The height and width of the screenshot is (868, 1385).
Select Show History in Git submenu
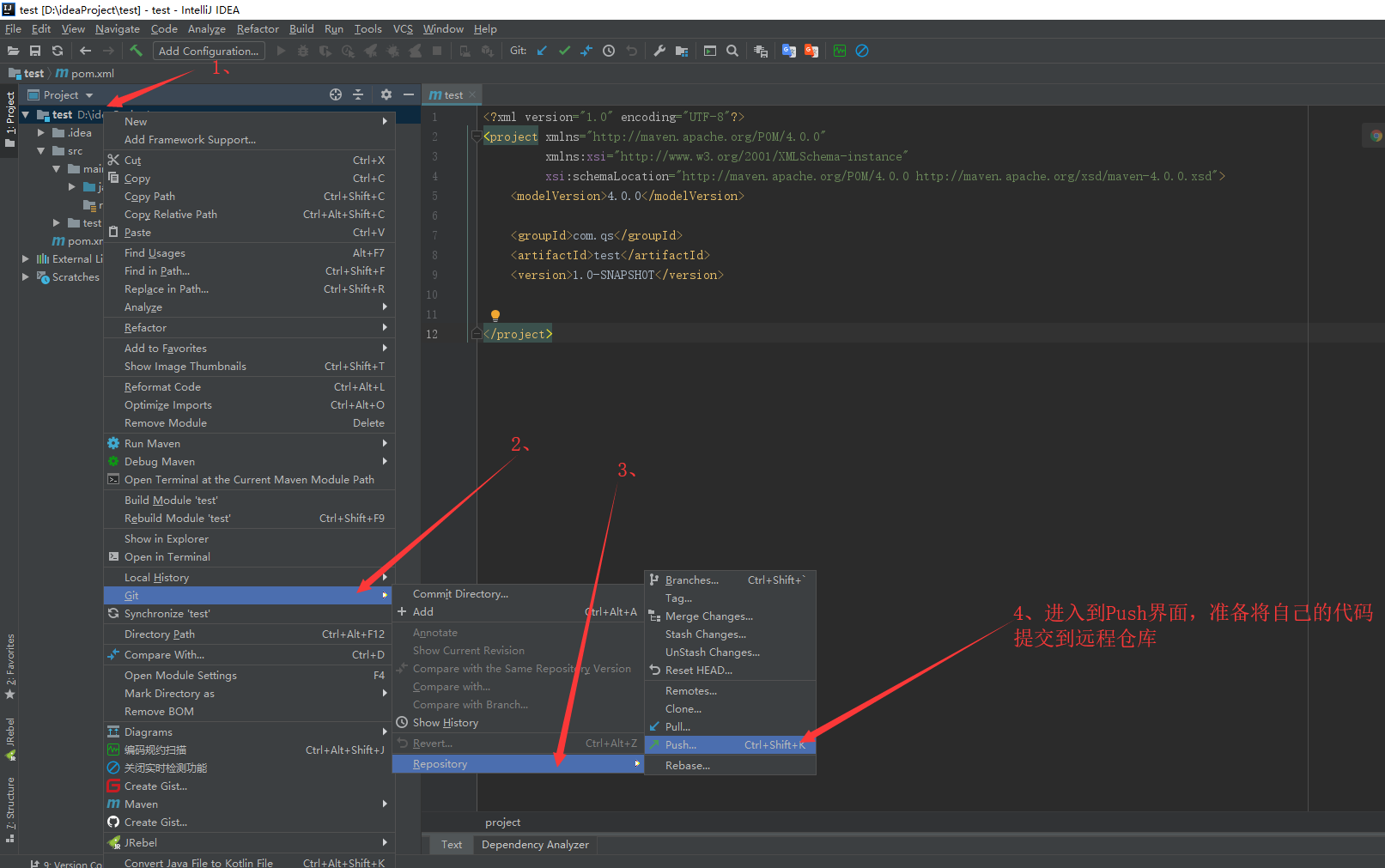(518, 723)
